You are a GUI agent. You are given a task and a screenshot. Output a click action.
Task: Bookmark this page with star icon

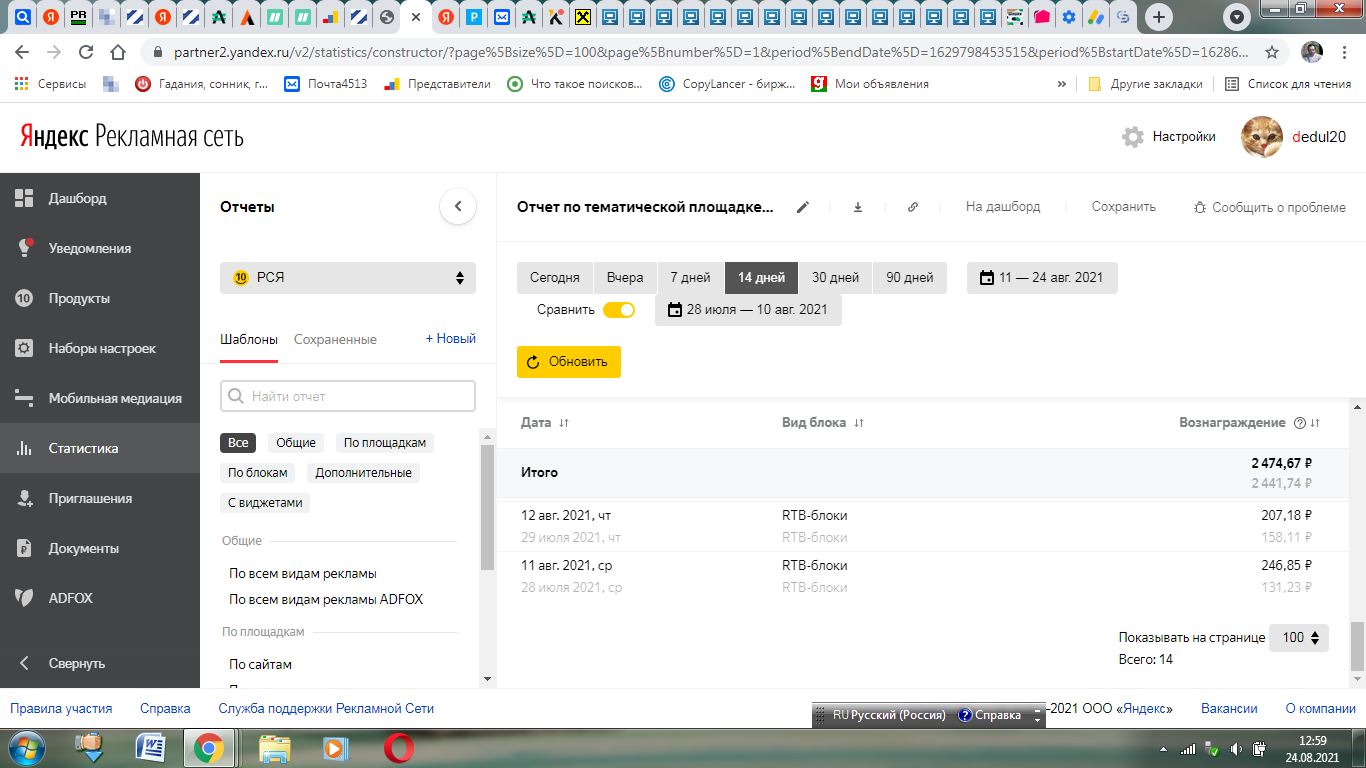pyautogui.click(x=1272, y=52)
